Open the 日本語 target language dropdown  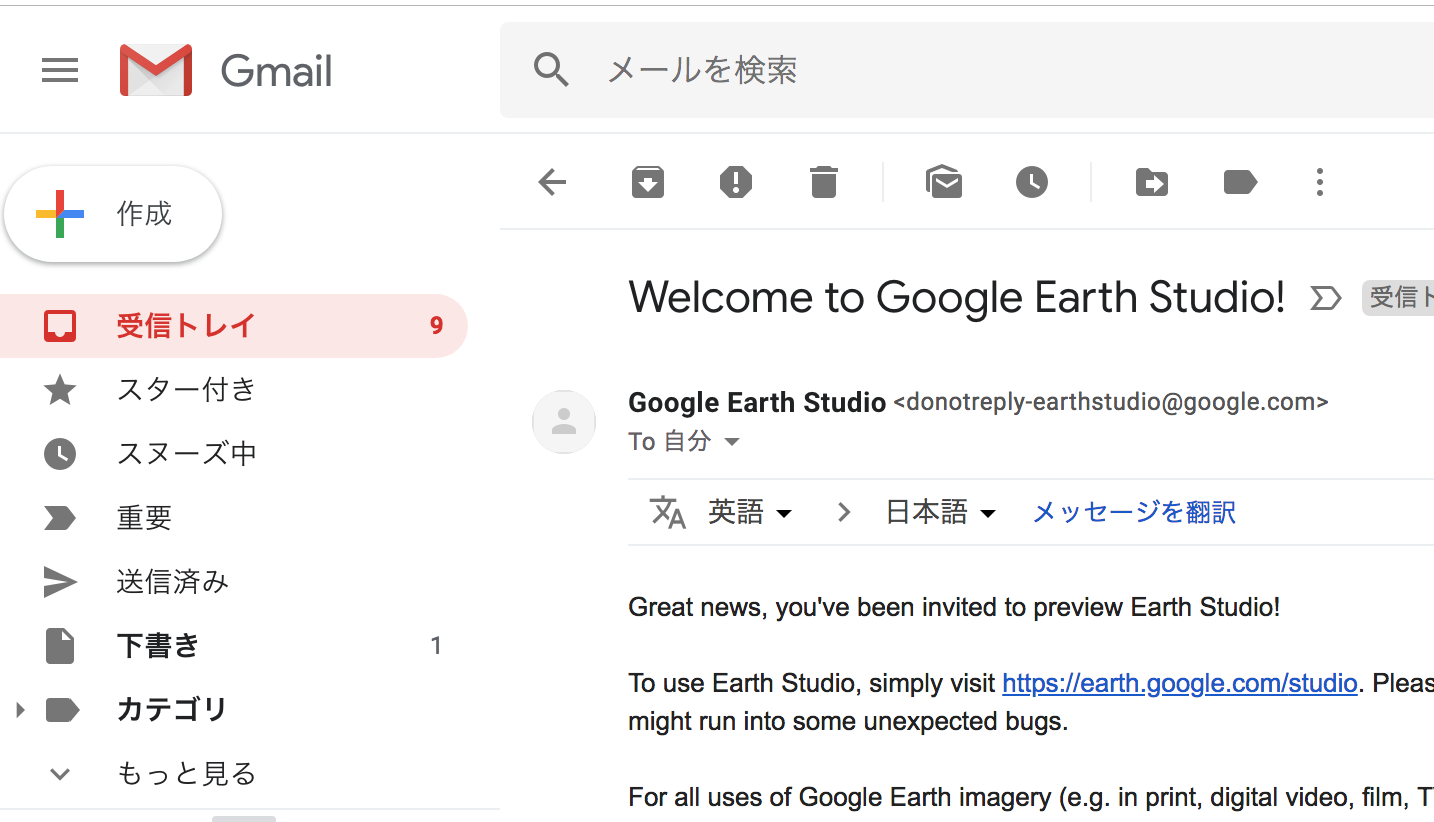pyautogui.click(x=941, y=513)
